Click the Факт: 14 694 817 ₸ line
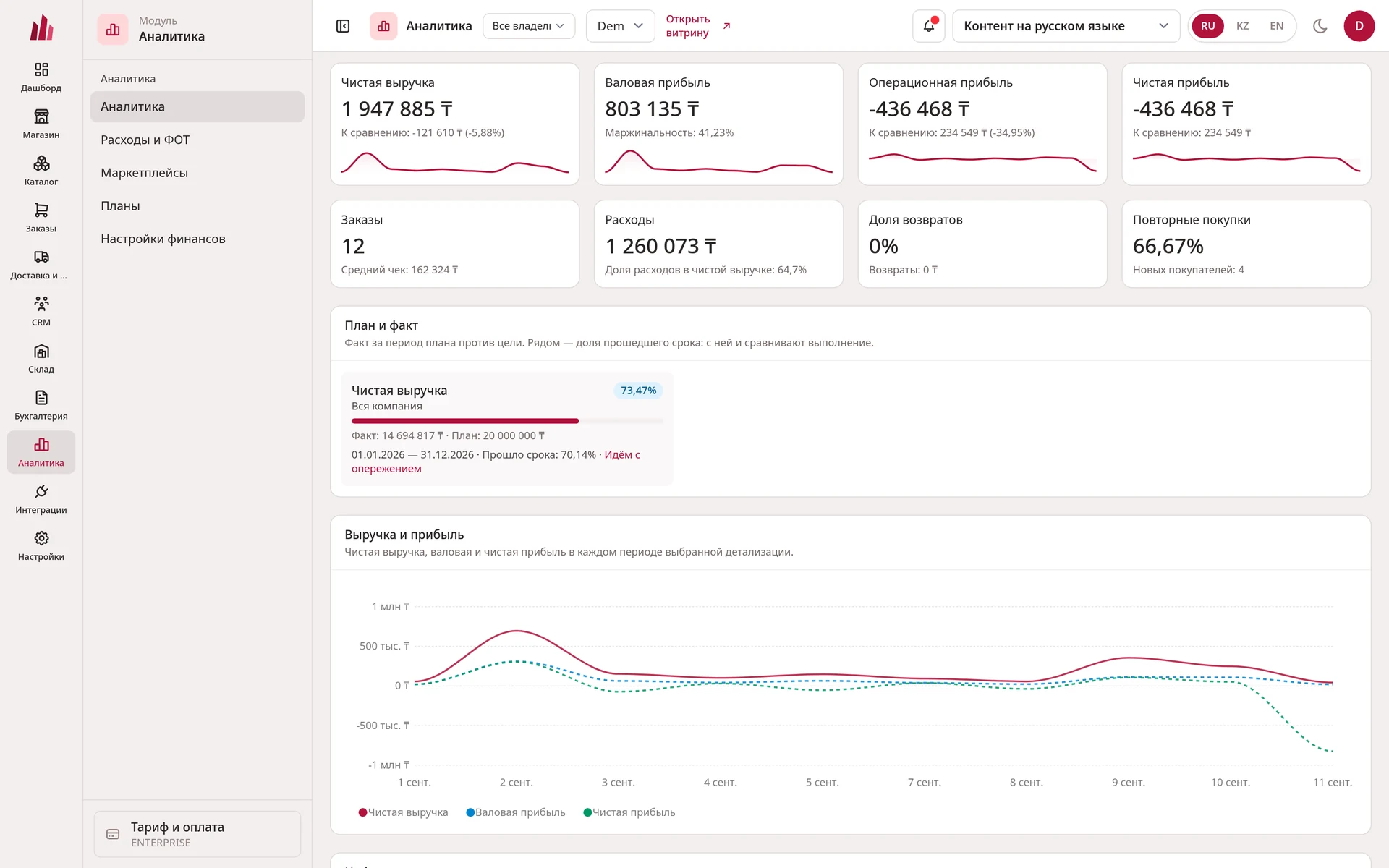 (x=448, y=435)
